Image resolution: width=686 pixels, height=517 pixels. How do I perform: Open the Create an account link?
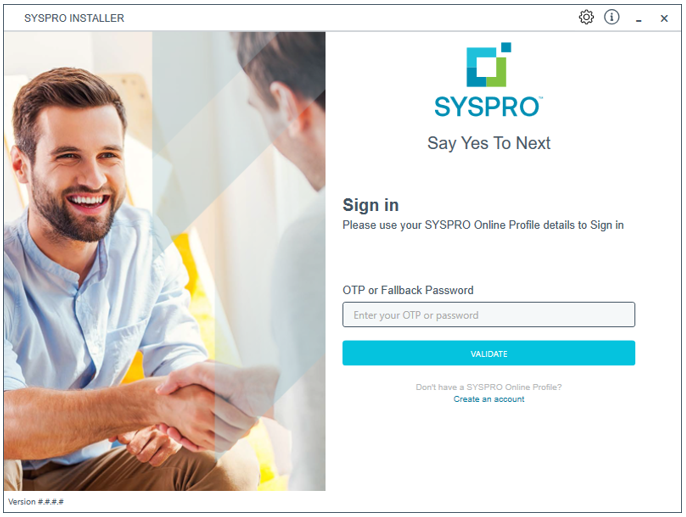(x=489, y=399)
